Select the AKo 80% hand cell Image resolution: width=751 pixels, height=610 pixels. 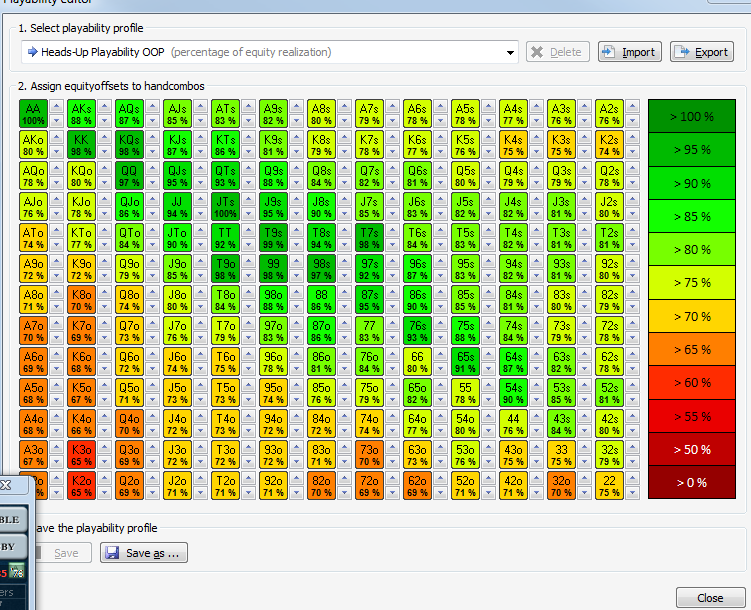(x=34, y=145)
